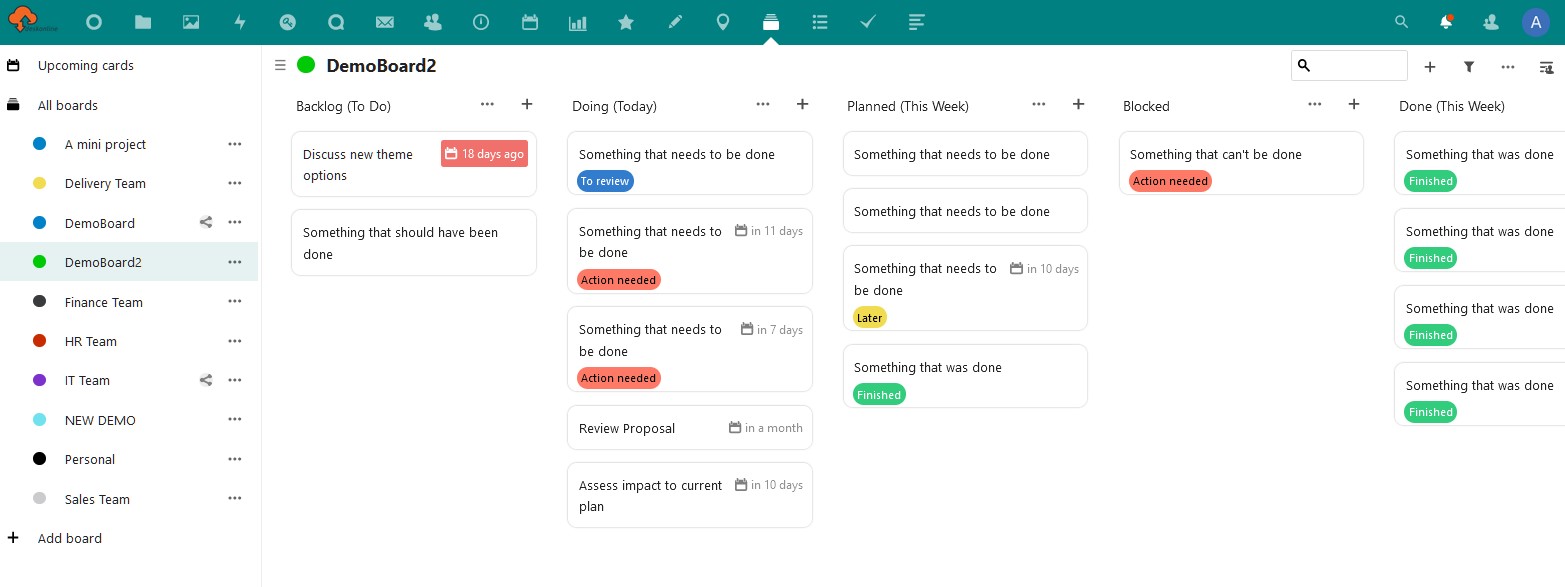Open the Notes pencil app icon

tap(675, 22)
